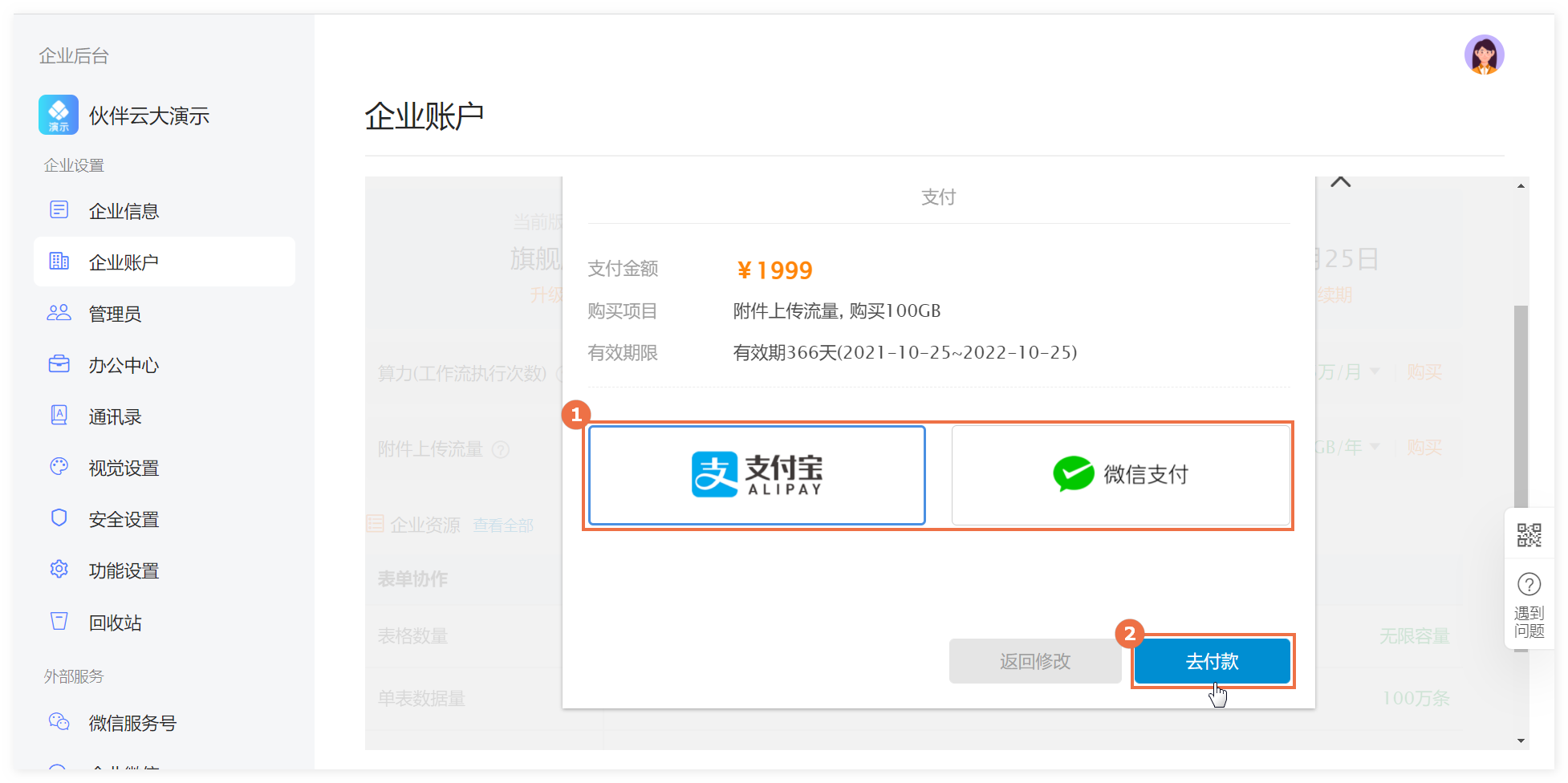Screen dimensions: 1568x783
Task: Click the scrollbar down arrow
Action: [x=1521, y=740]
